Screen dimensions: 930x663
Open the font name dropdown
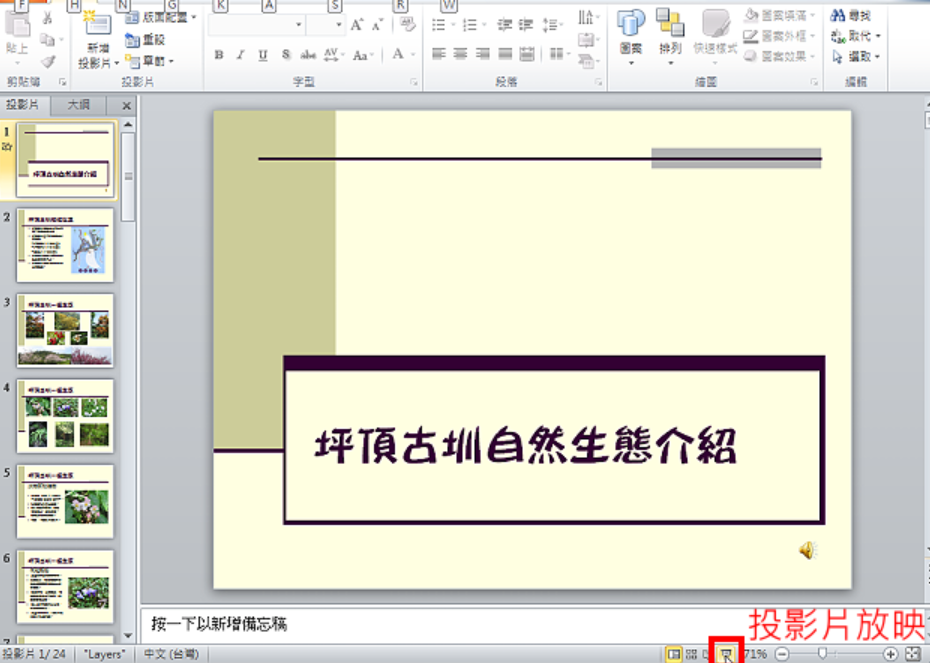pos(298,25)
